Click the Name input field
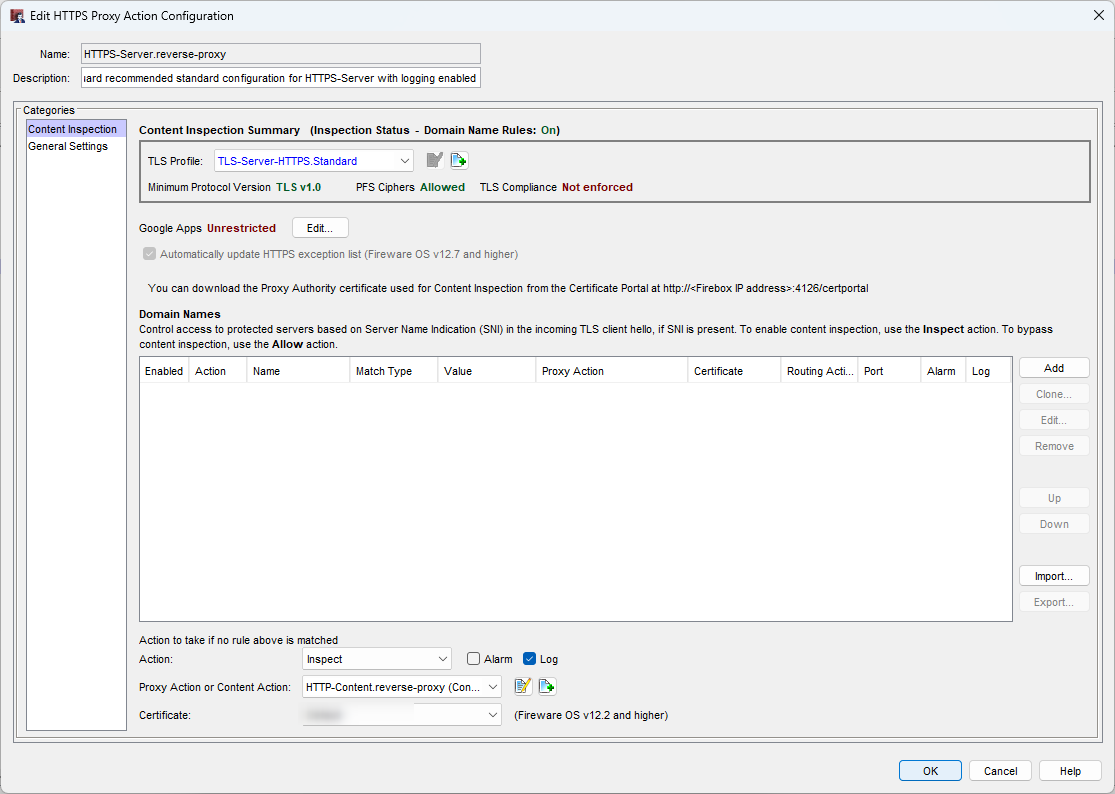Screen dimensions: 1115x794 (x=281, y=53)
